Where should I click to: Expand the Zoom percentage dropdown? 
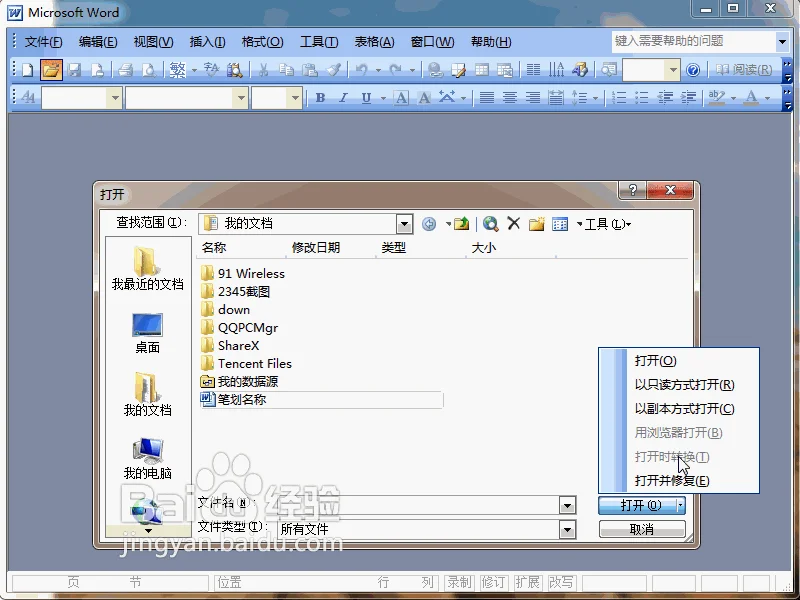(672, 69)
